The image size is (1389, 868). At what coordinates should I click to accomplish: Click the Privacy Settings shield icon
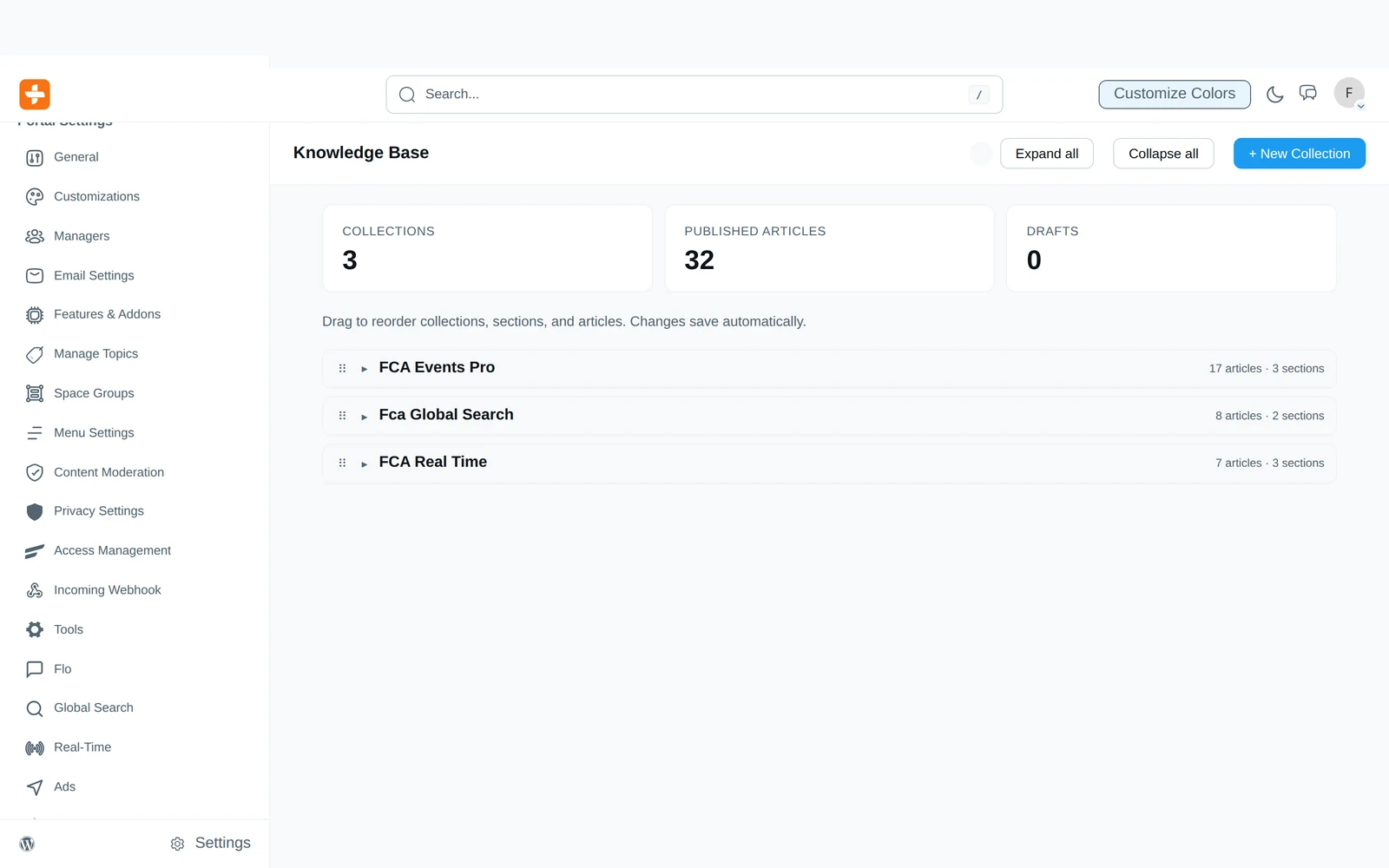(35, 512)
